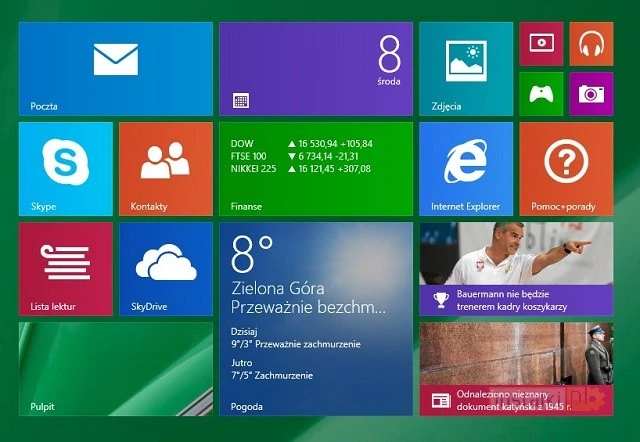This screenshot has width=640, height=442.
Task: Launch Internet Explorer
Action: (x=466, y=168)
